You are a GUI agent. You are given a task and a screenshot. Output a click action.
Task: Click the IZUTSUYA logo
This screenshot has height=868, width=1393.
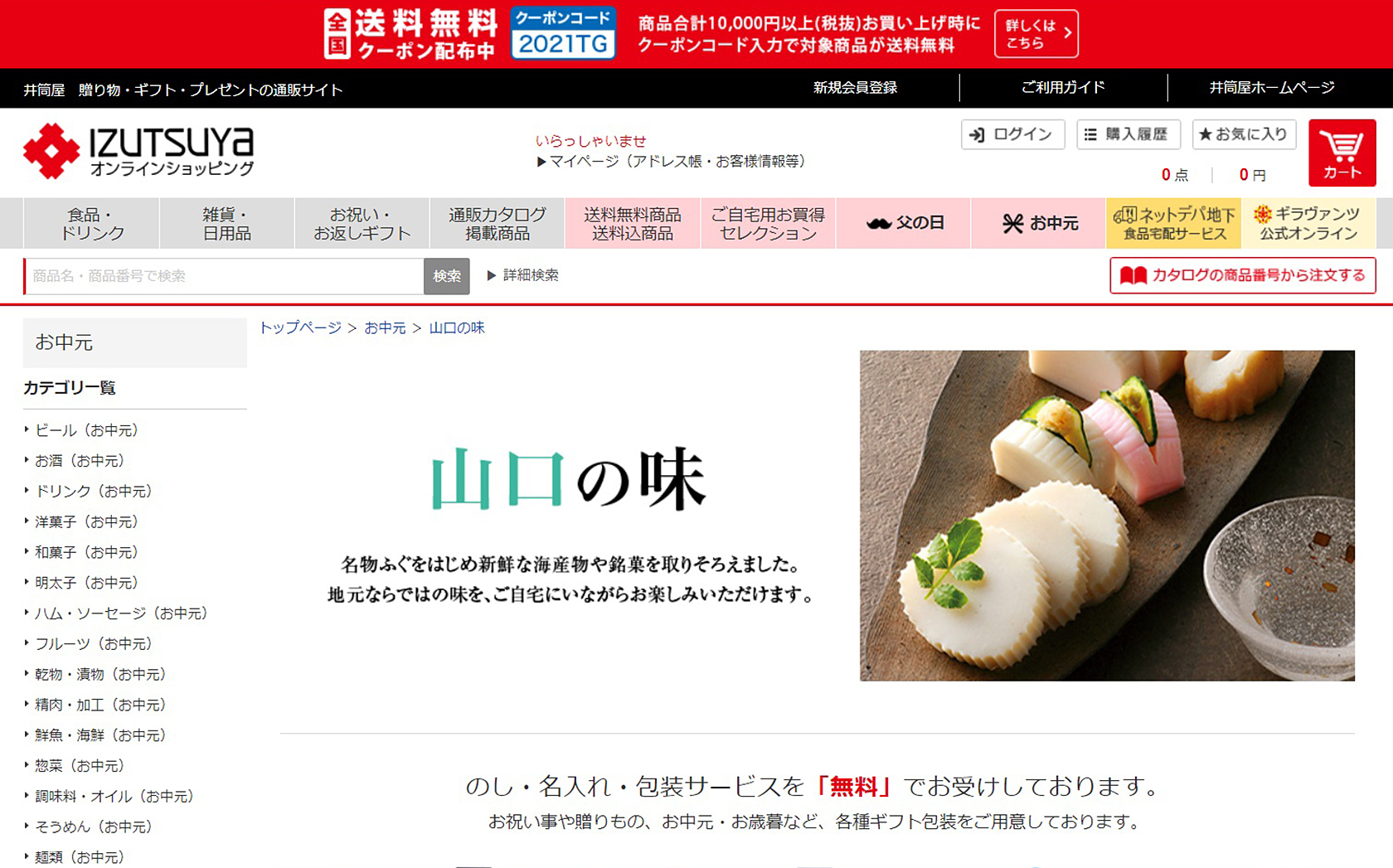point(138,152)
